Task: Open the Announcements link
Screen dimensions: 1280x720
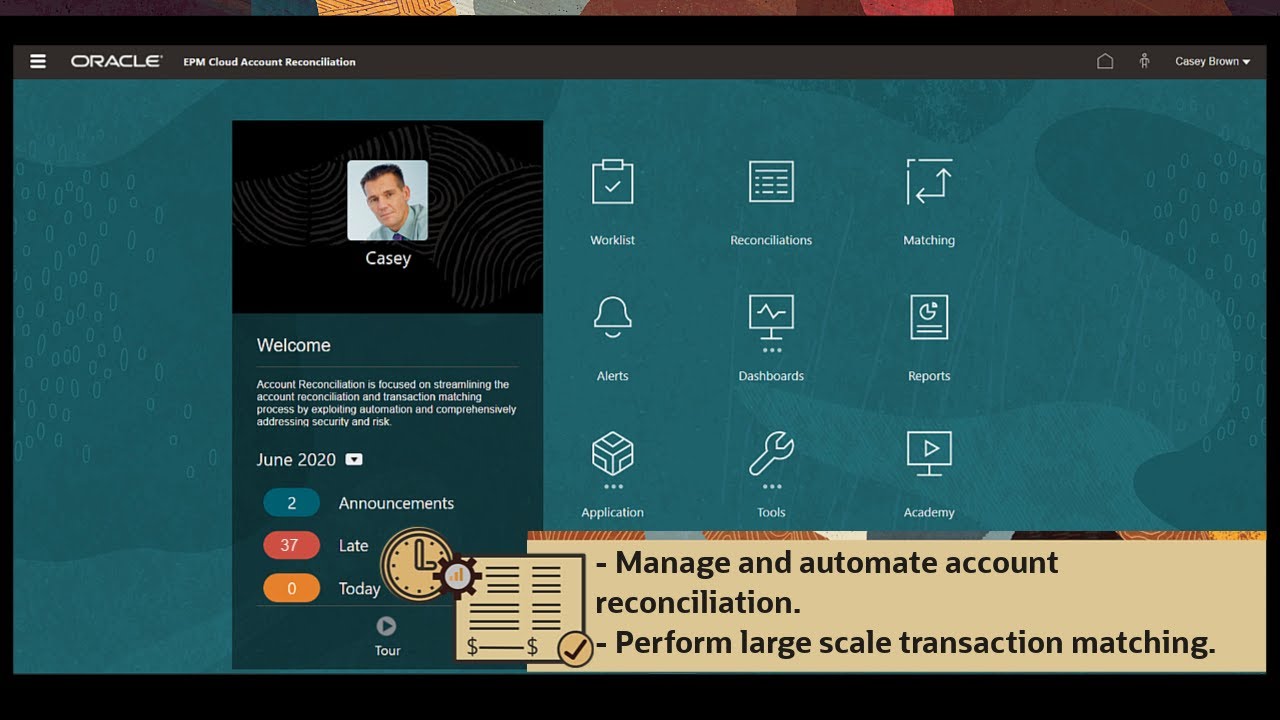Action: (x=396, y=503)
